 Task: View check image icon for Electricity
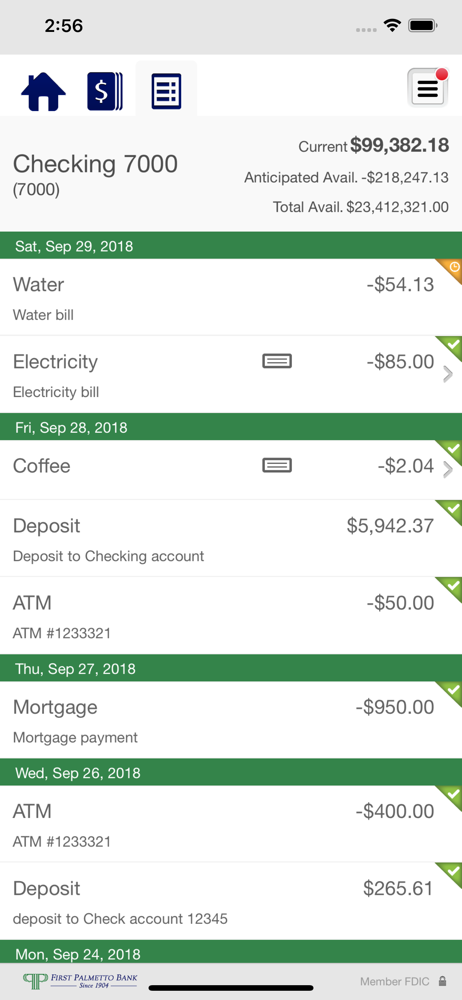[x=277, y=362]
